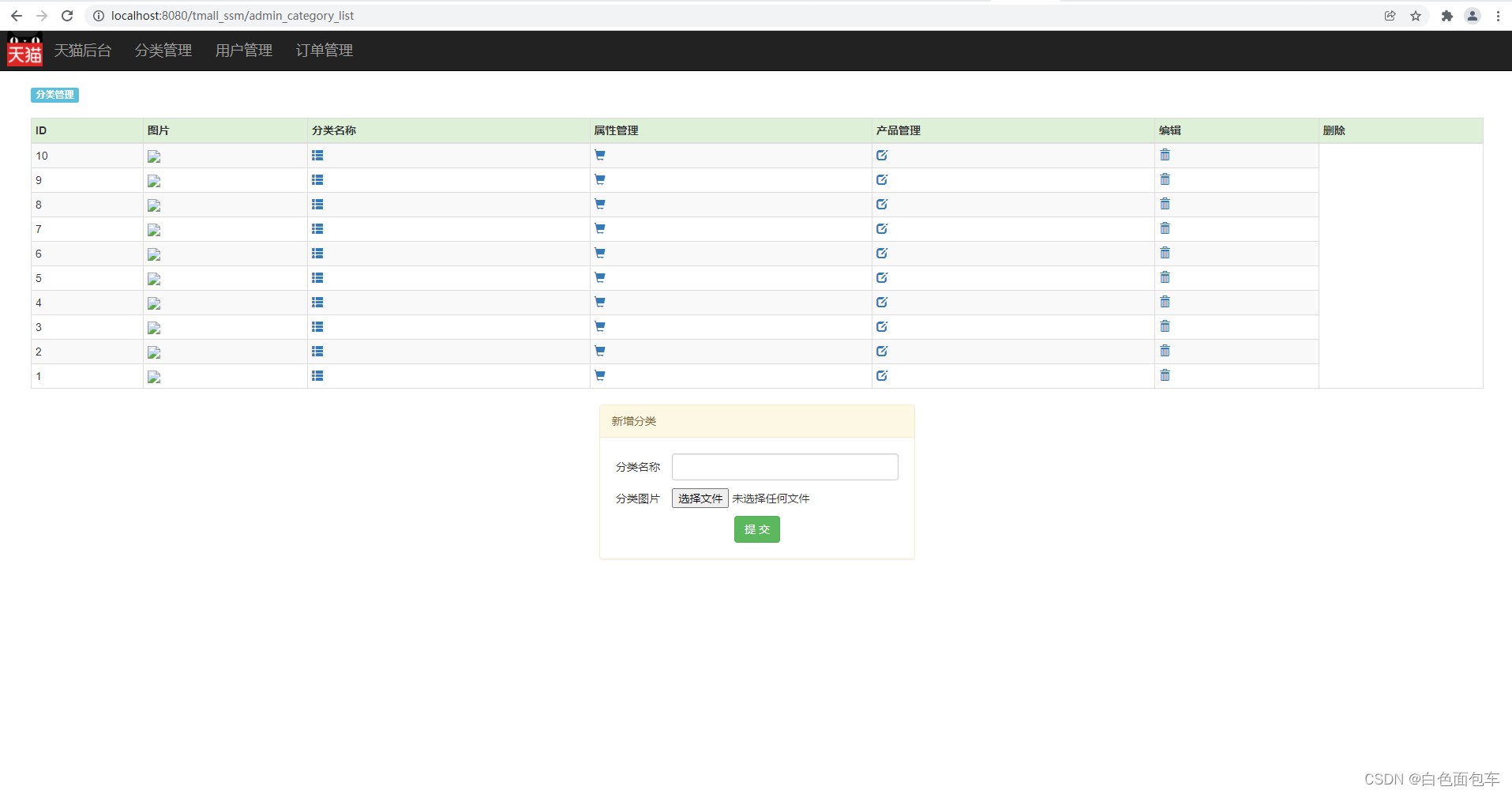
Task: Click the trash icon in row 10
Action: [1165, 155]
